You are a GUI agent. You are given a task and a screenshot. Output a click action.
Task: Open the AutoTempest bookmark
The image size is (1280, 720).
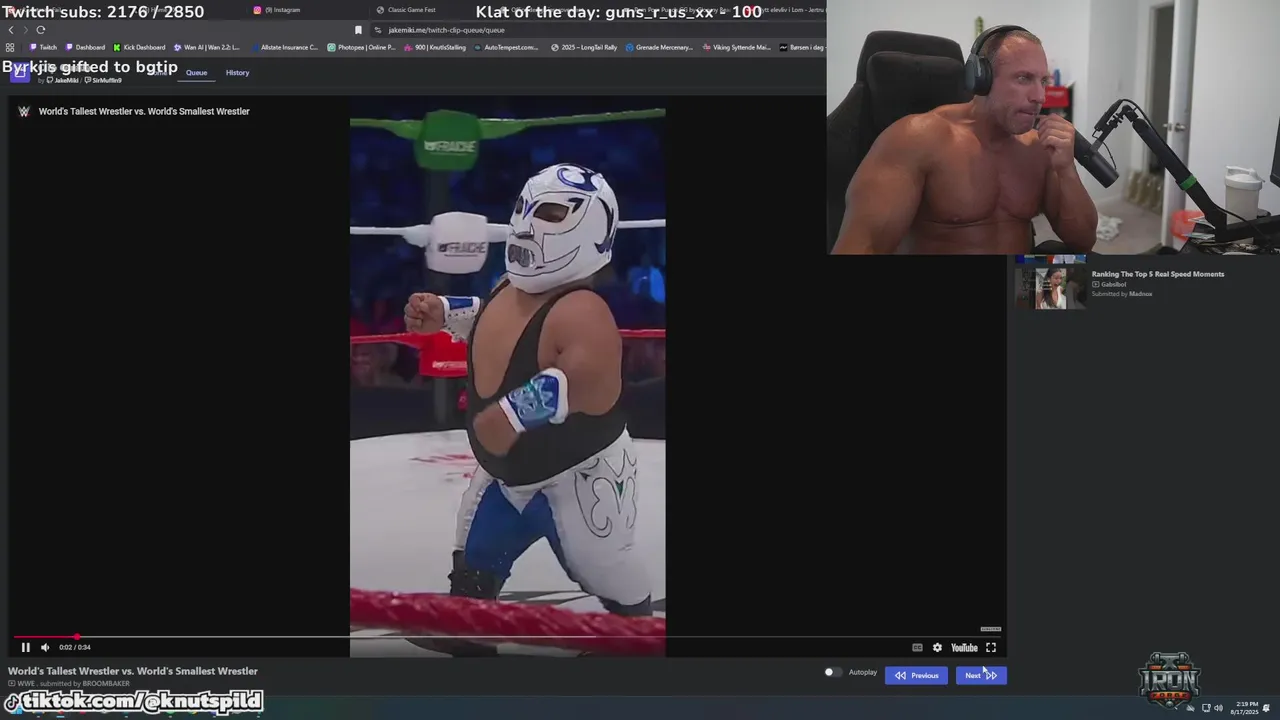(506, 47)
